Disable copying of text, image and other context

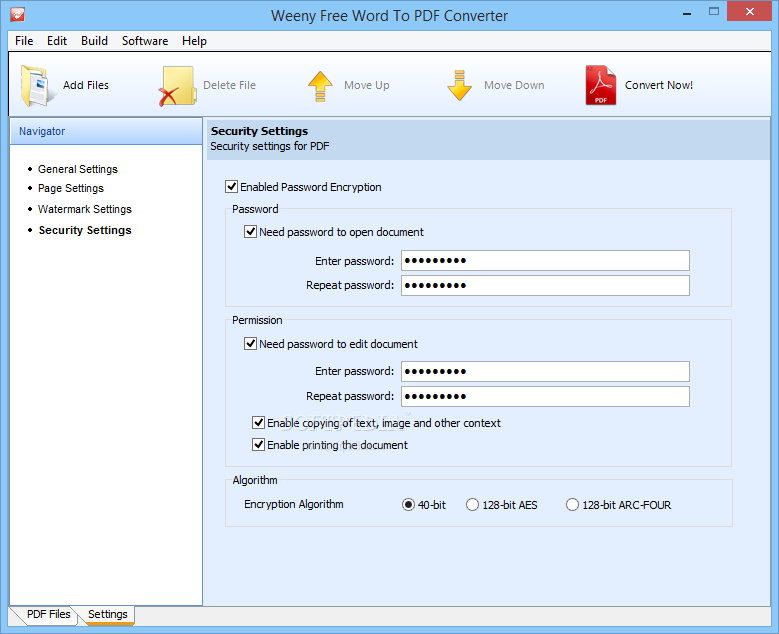pos(258,423)
